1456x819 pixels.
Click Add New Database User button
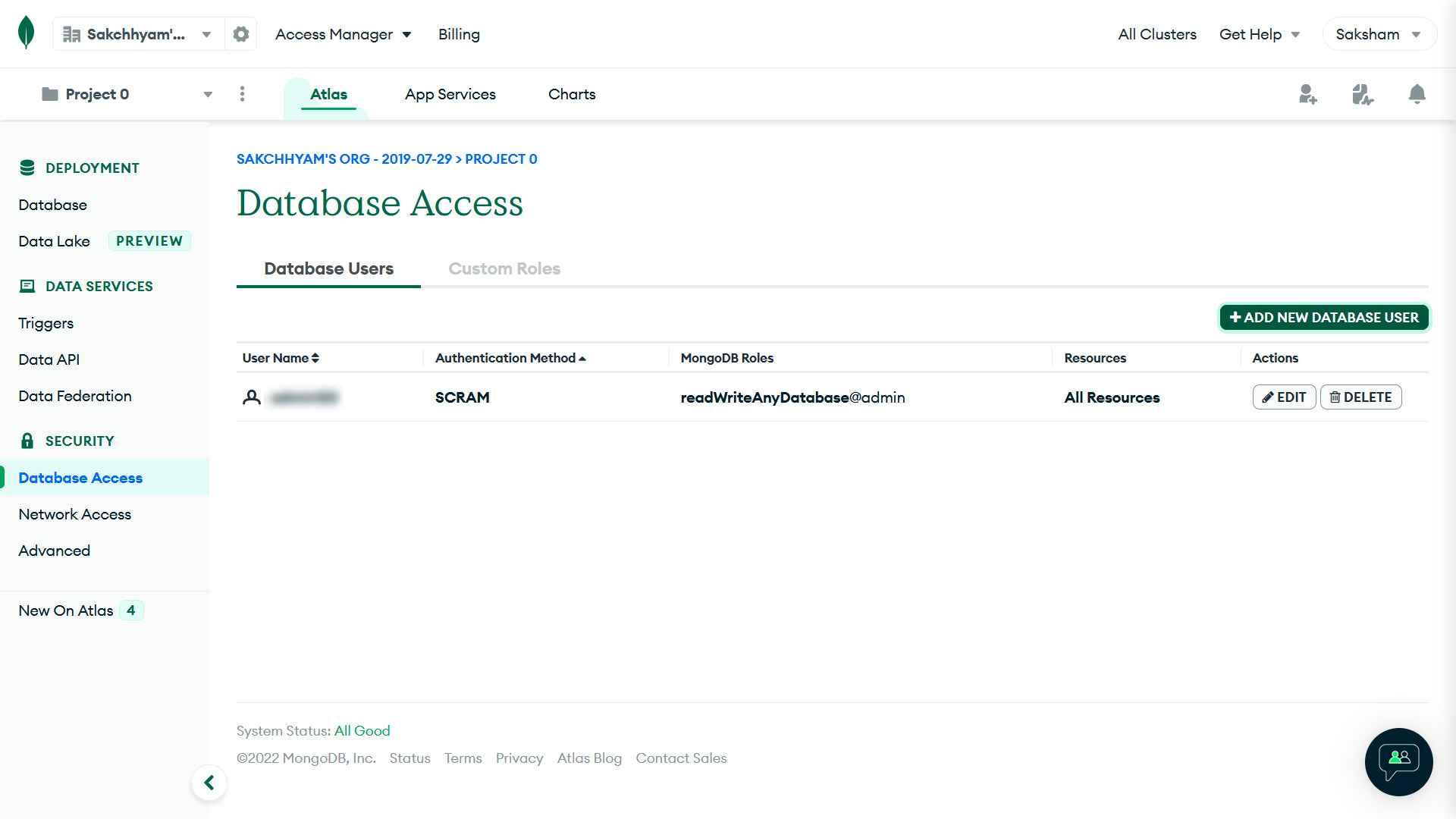click(x=1323, y=317)
